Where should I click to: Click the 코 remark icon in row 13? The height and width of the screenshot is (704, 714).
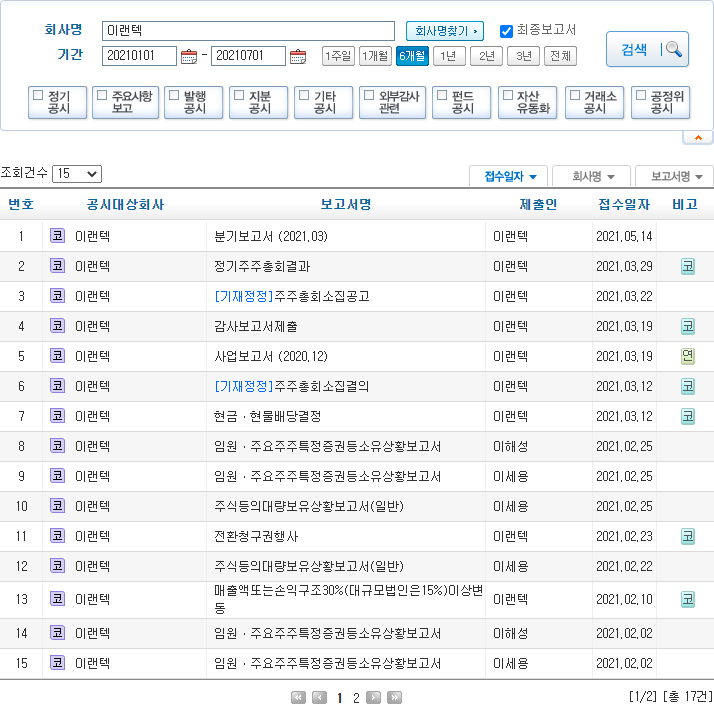tap(688, 599)
